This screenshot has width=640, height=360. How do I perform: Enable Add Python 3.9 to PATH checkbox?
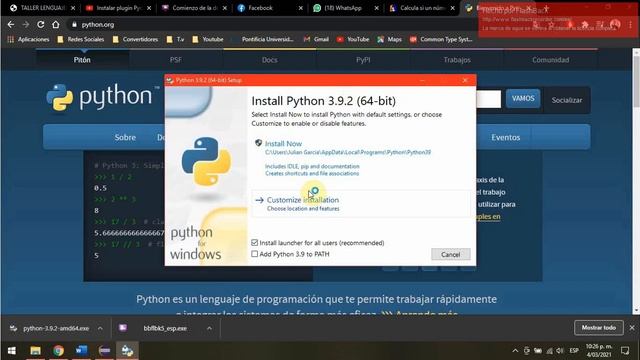255,254
